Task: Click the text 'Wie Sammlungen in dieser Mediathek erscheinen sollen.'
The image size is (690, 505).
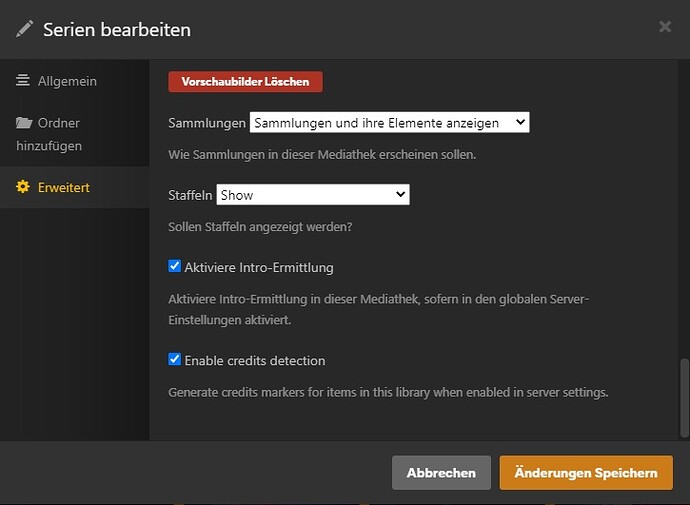Action: pos(322,155)
